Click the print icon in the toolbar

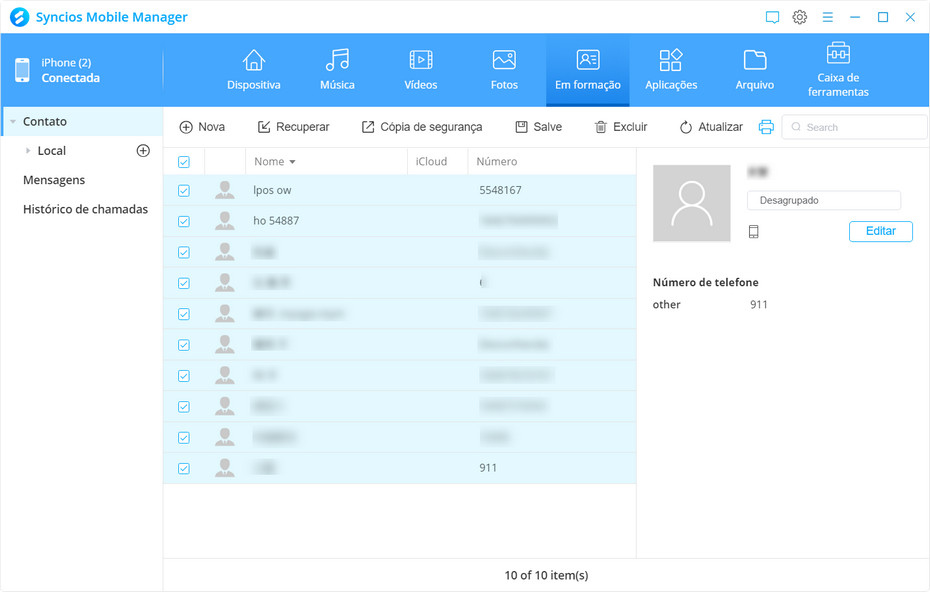tap(766, 127)
